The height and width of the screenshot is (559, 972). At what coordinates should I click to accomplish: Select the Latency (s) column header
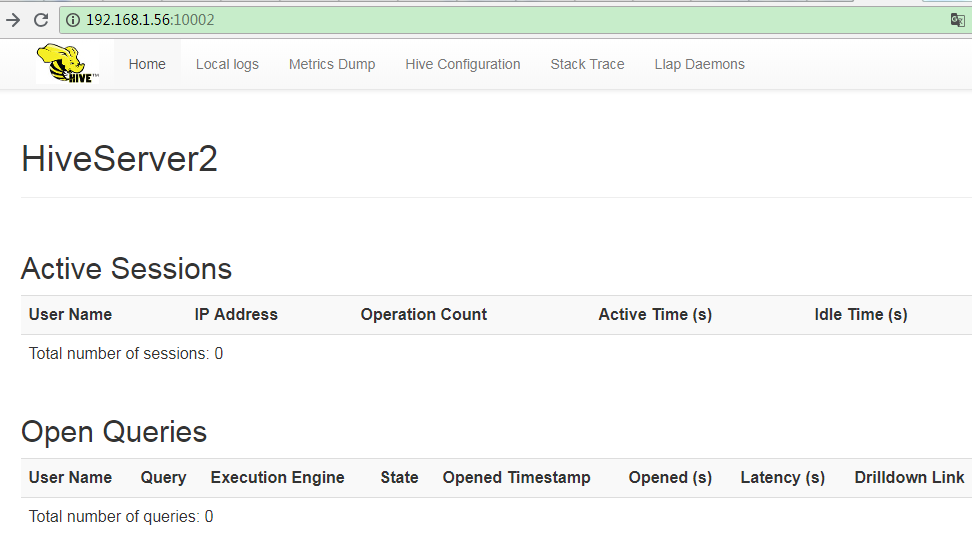click(x=782, y=477)
